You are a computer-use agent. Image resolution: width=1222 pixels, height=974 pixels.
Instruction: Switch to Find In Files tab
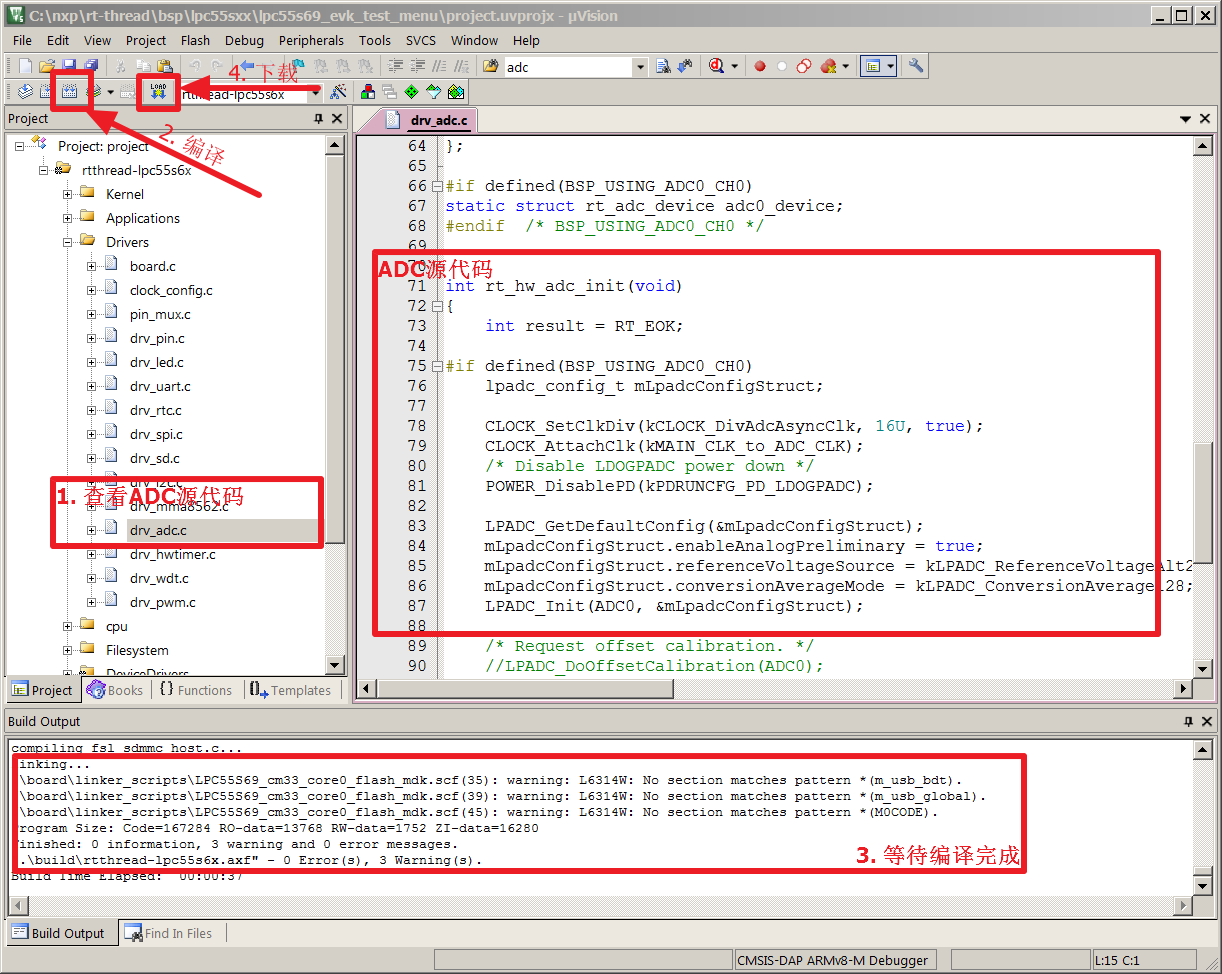pos(168,933)
